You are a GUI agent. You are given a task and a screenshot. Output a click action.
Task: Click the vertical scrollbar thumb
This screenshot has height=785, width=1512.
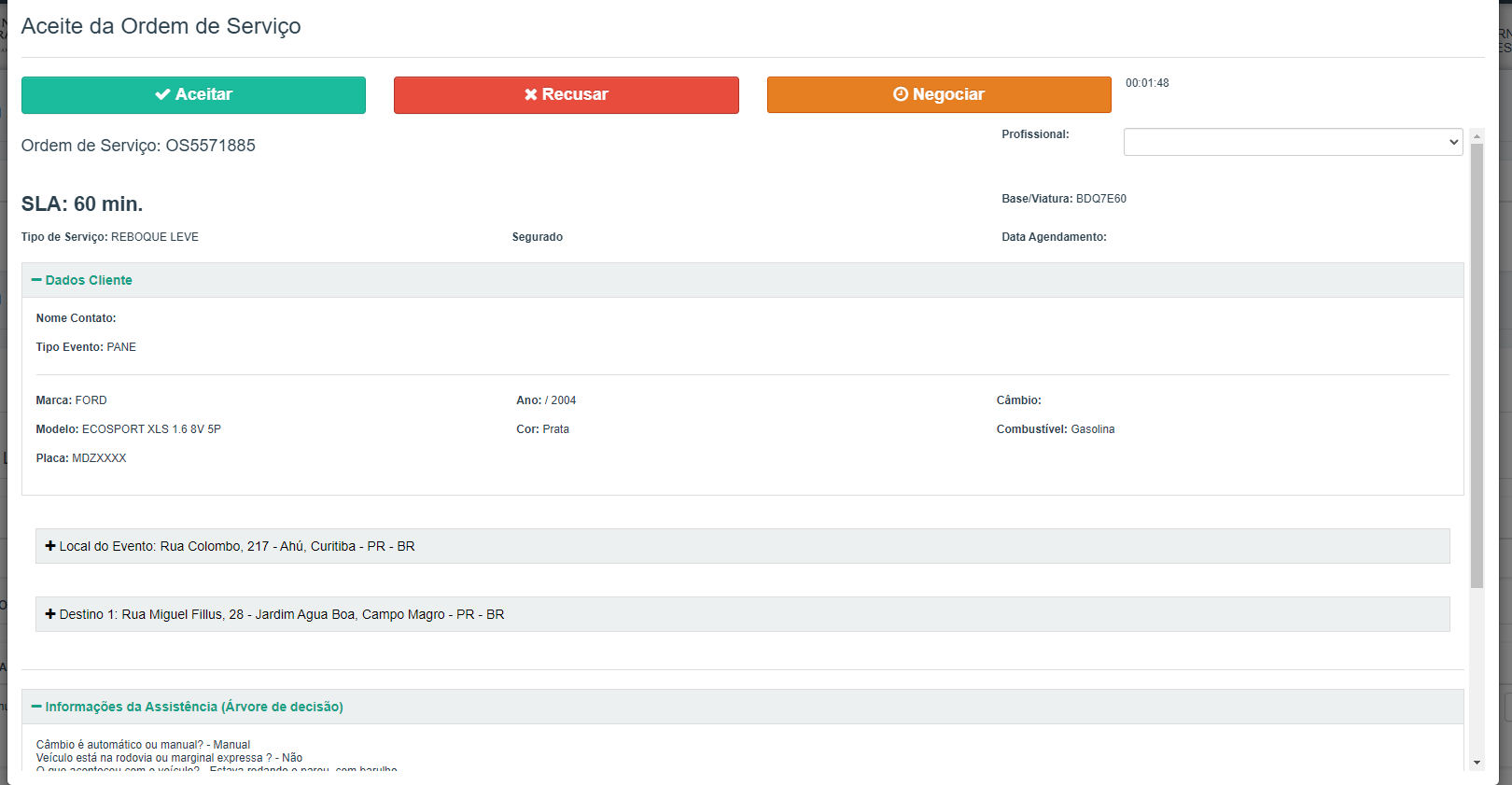[1477, 366]
